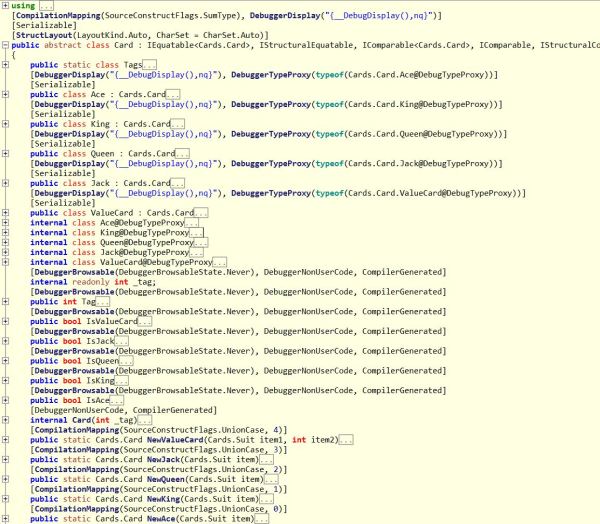Expand the public class Queen definition
600x524 pixels.
5,153
